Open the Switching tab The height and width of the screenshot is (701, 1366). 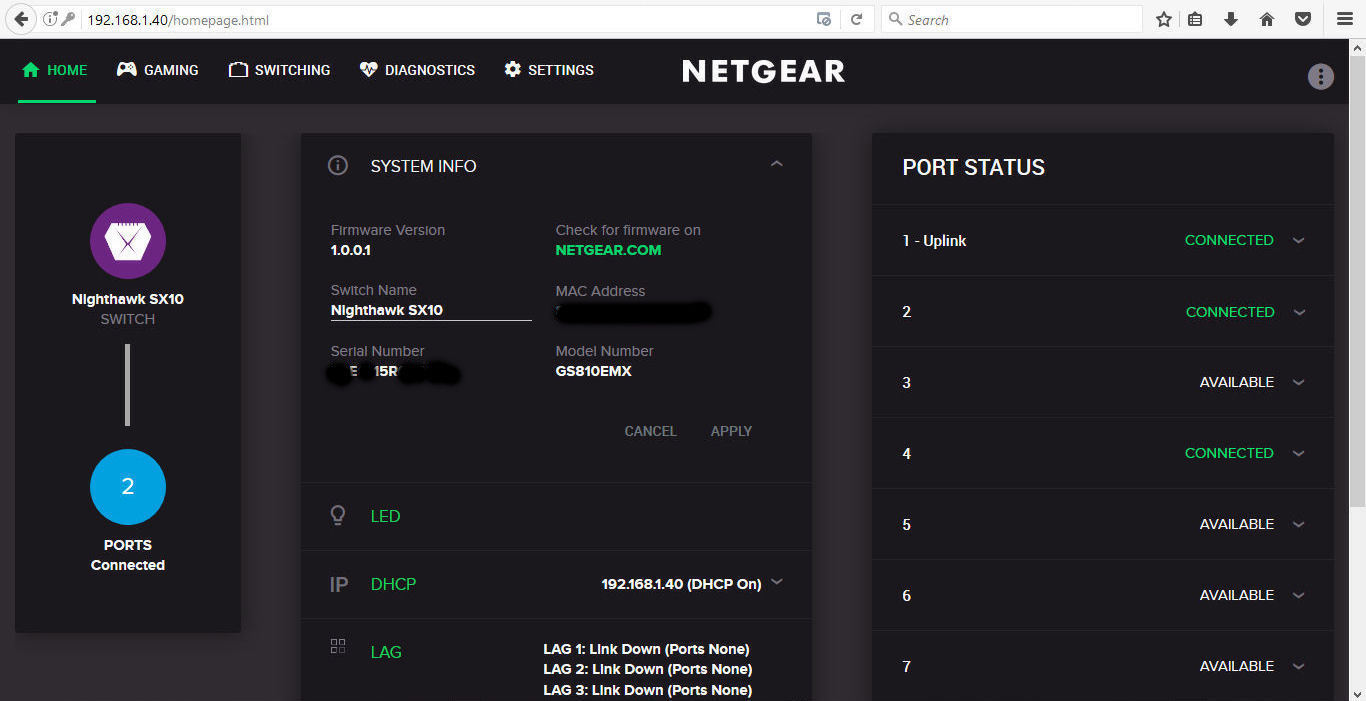pyautogui.click(x=279, y=70)
